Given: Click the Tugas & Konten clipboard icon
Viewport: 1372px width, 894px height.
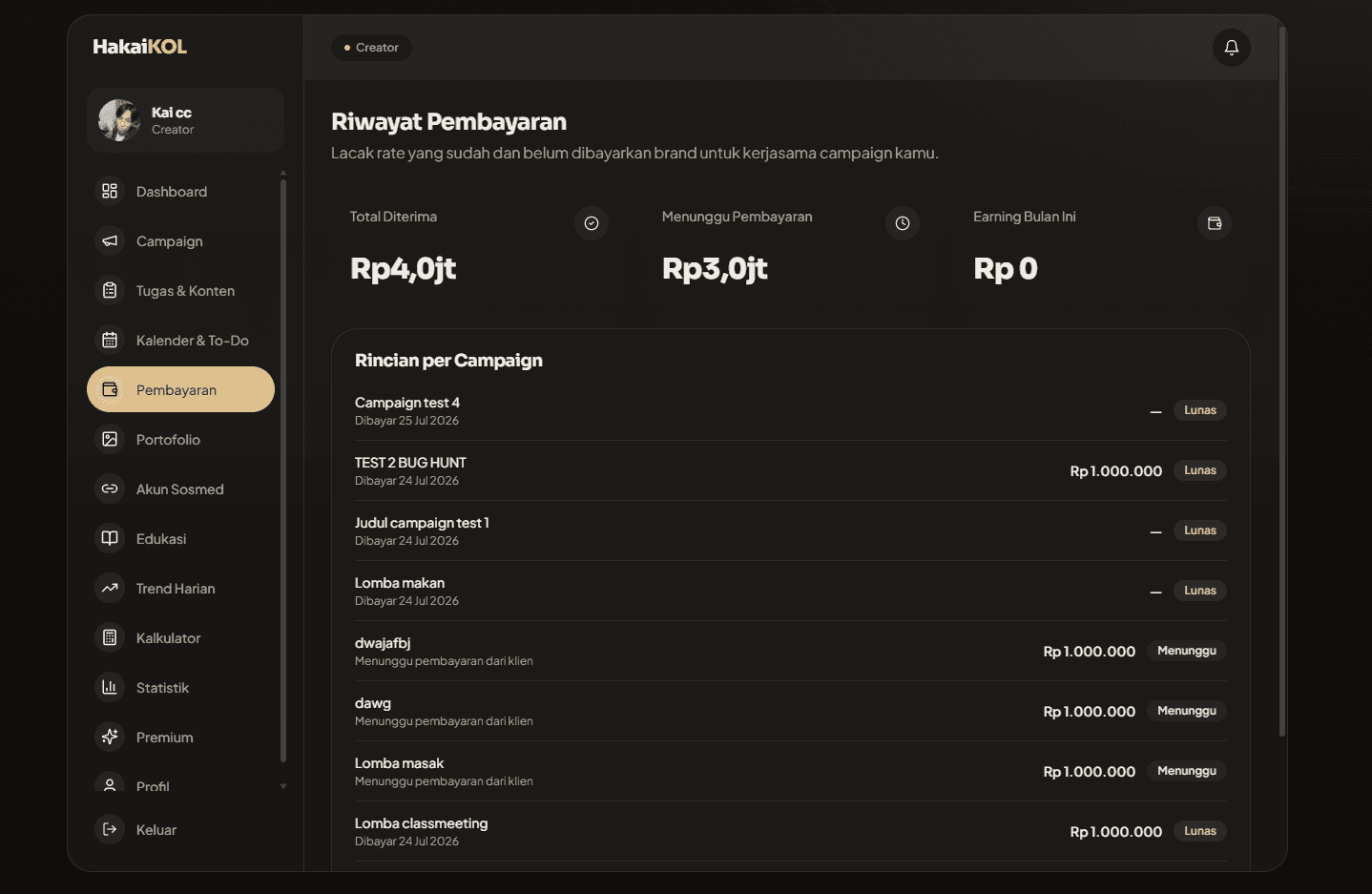Looking at the screenshot, I should click(x=110, y=290).
